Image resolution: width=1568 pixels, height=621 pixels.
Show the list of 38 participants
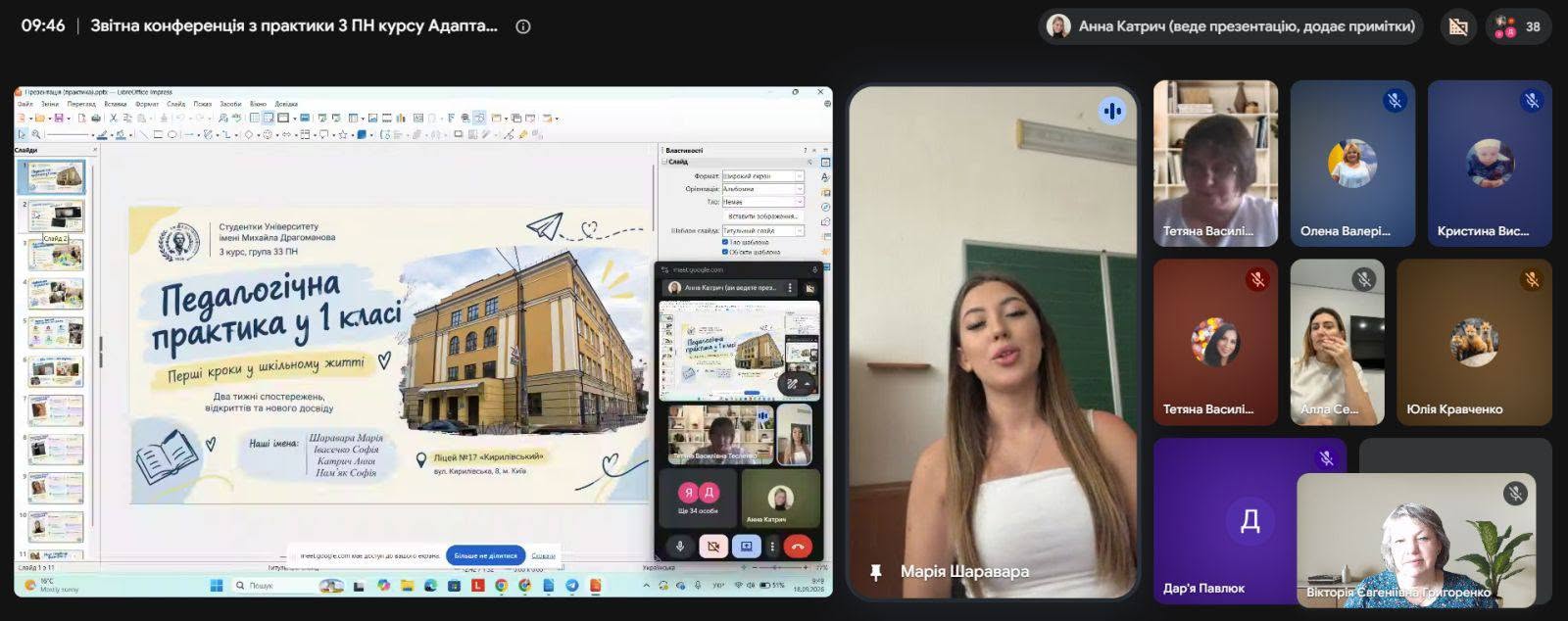point(1518,26)
